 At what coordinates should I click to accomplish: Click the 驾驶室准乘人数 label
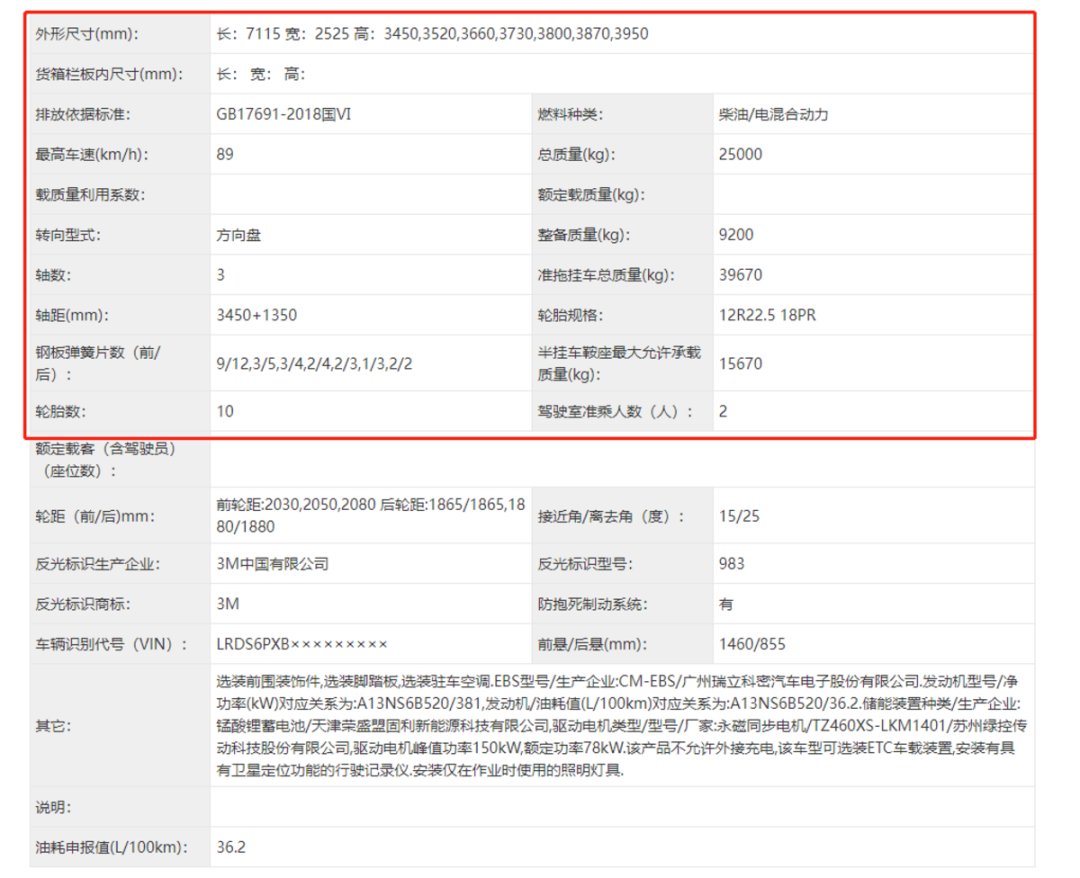tap(614, 412)
